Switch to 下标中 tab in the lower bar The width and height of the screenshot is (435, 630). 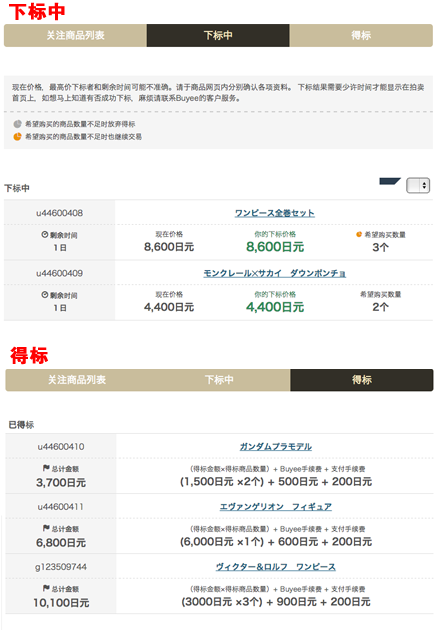(219, 380)
